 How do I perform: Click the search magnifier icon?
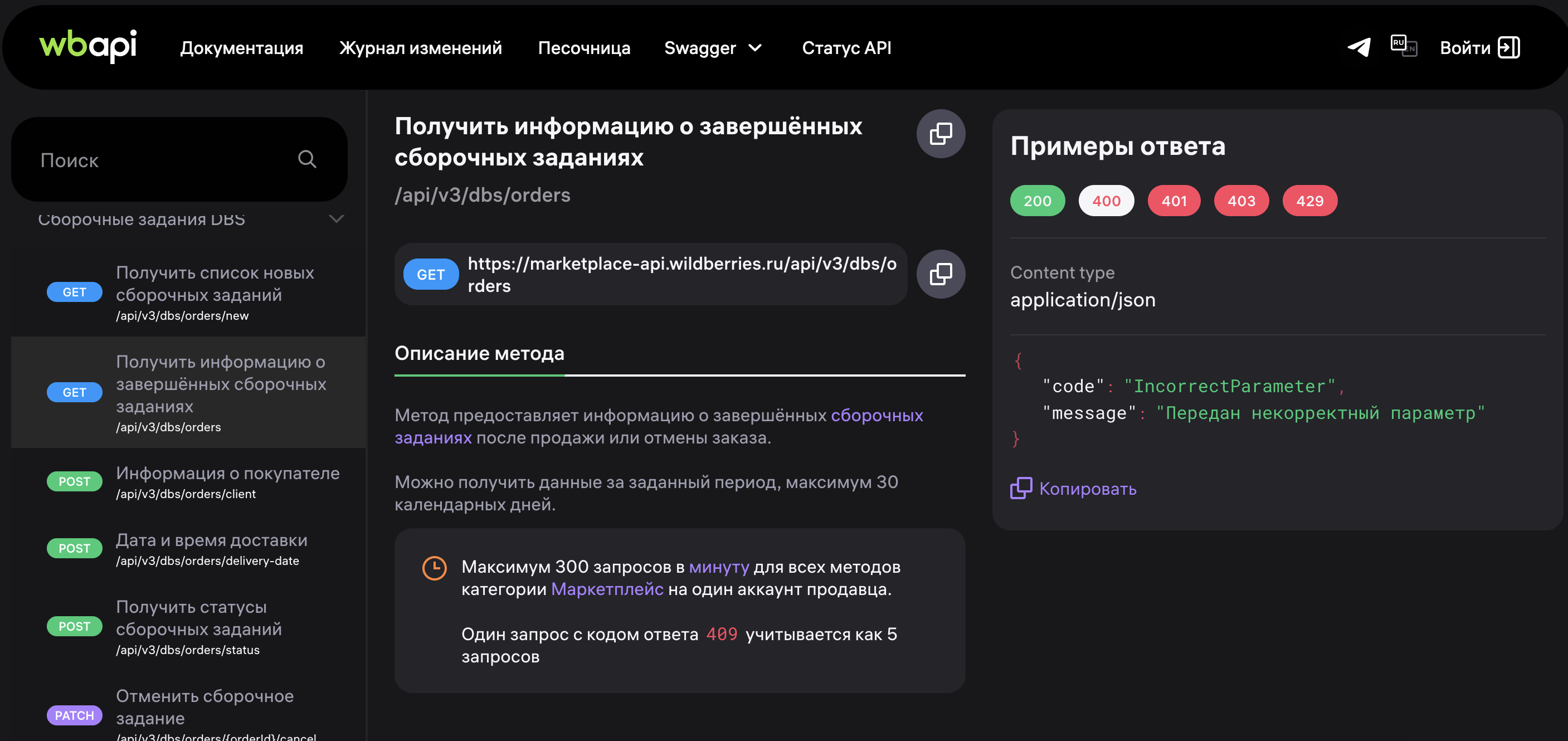click(307, 159)
